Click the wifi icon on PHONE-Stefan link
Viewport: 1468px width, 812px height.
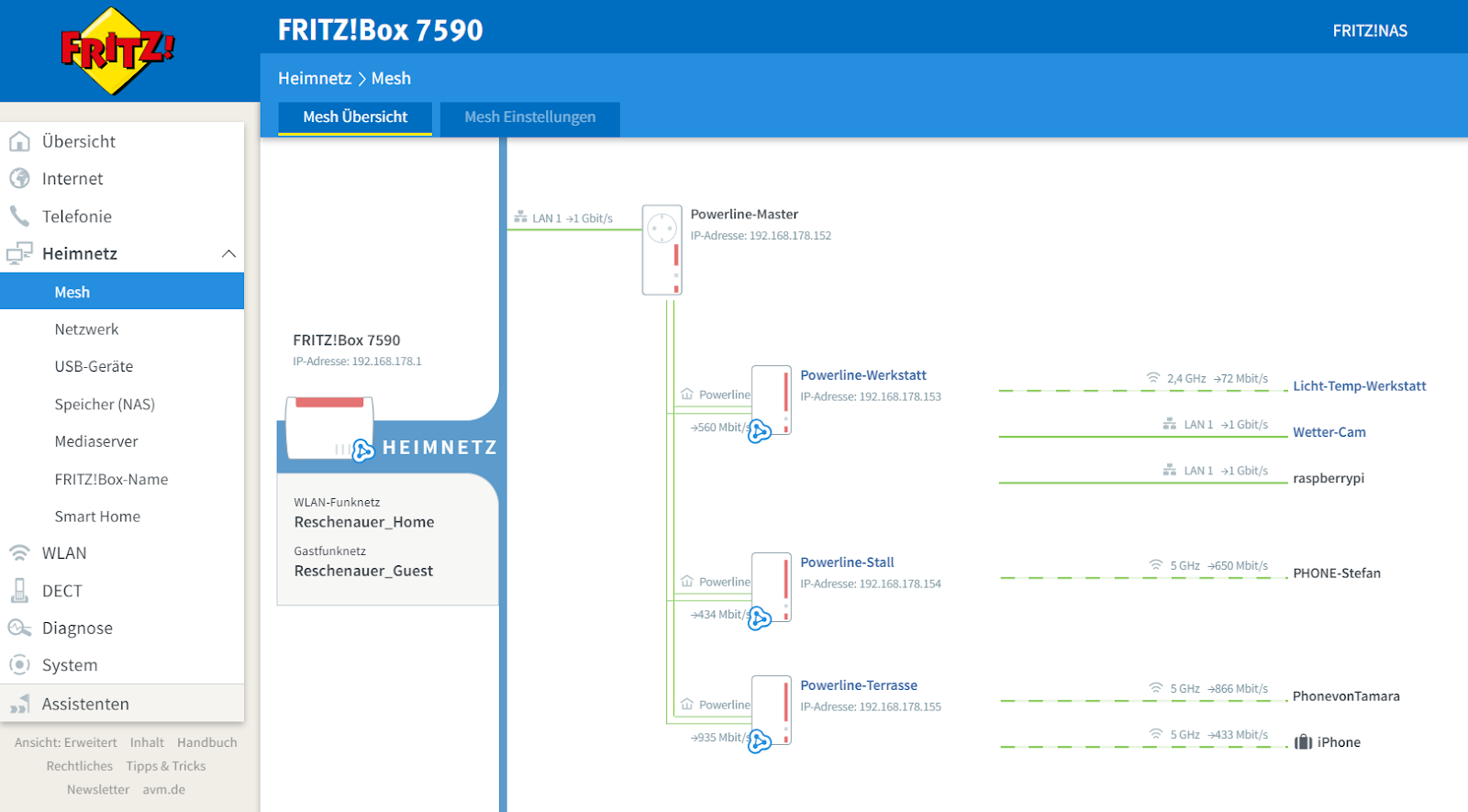tap(1156, 565)
